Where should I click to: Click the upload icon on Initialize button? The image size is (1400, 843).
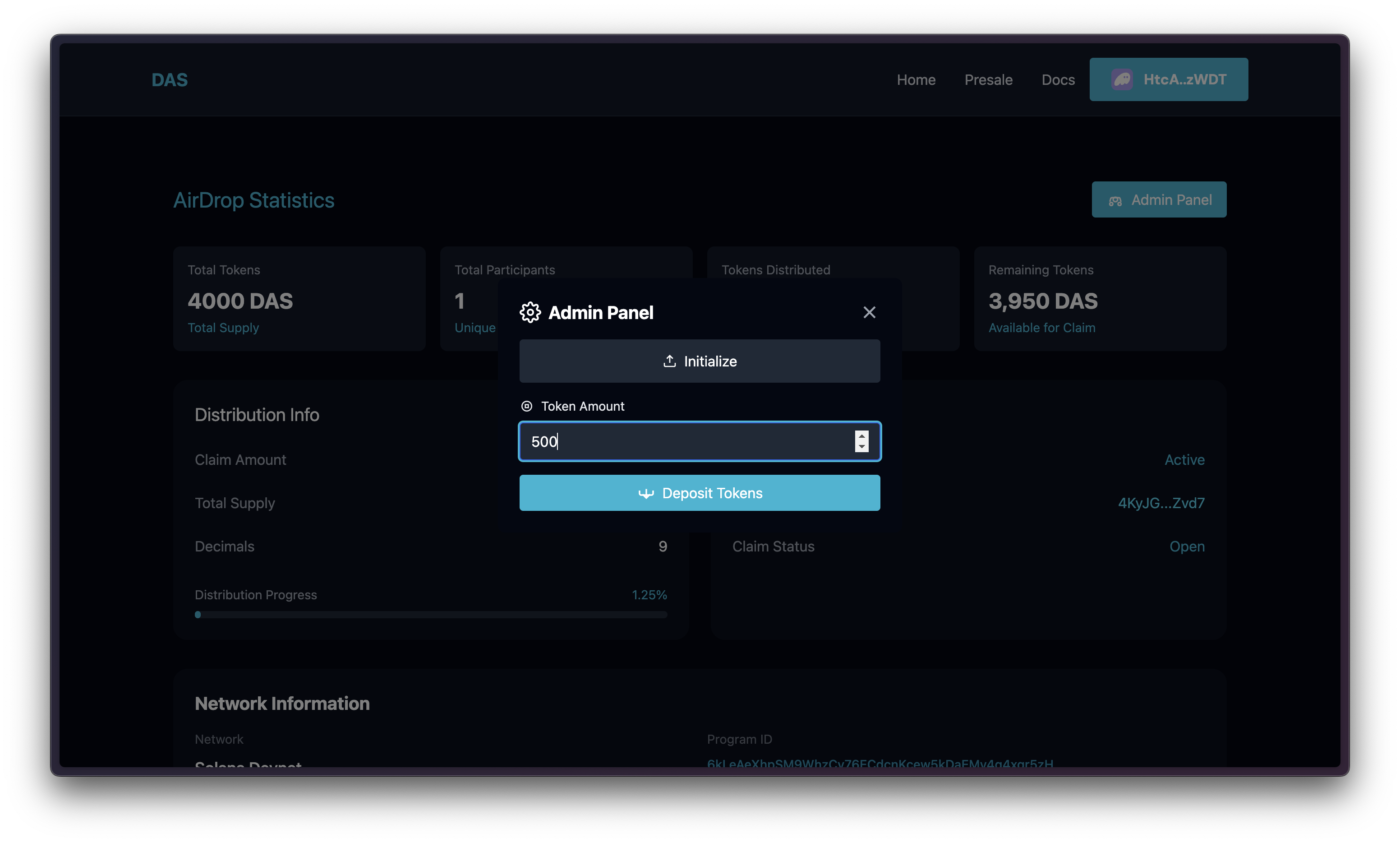[x=669, y=361]
